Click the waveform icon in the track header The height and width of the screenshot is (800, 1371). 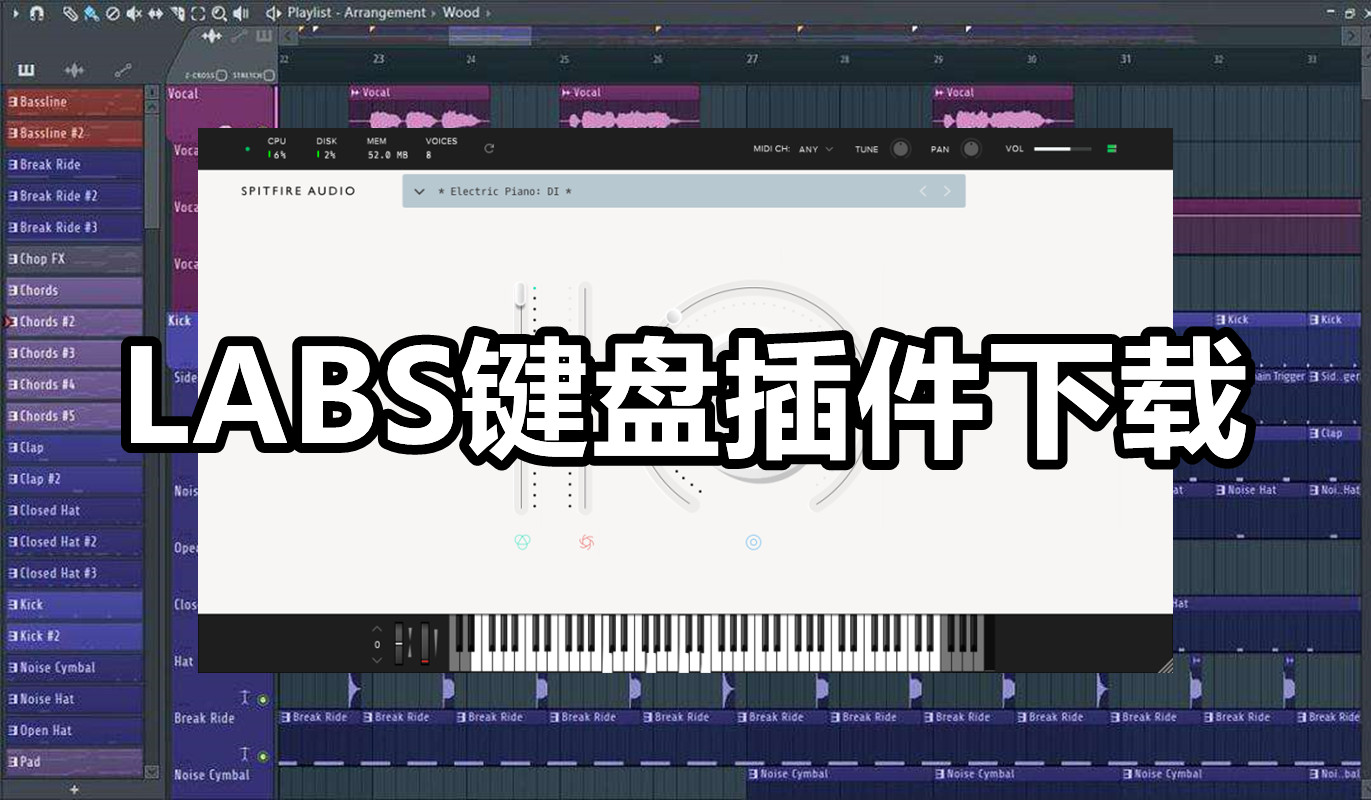(x=211, y=36)
